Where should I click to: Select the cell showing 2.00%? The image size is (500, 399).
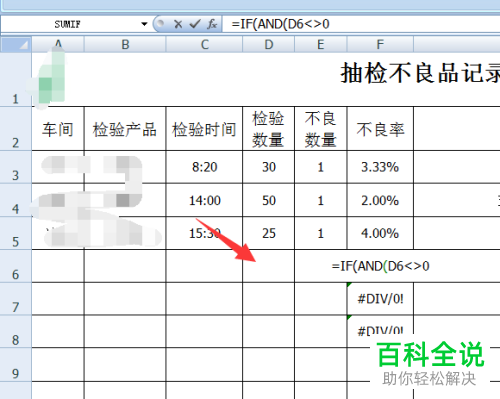380,200
